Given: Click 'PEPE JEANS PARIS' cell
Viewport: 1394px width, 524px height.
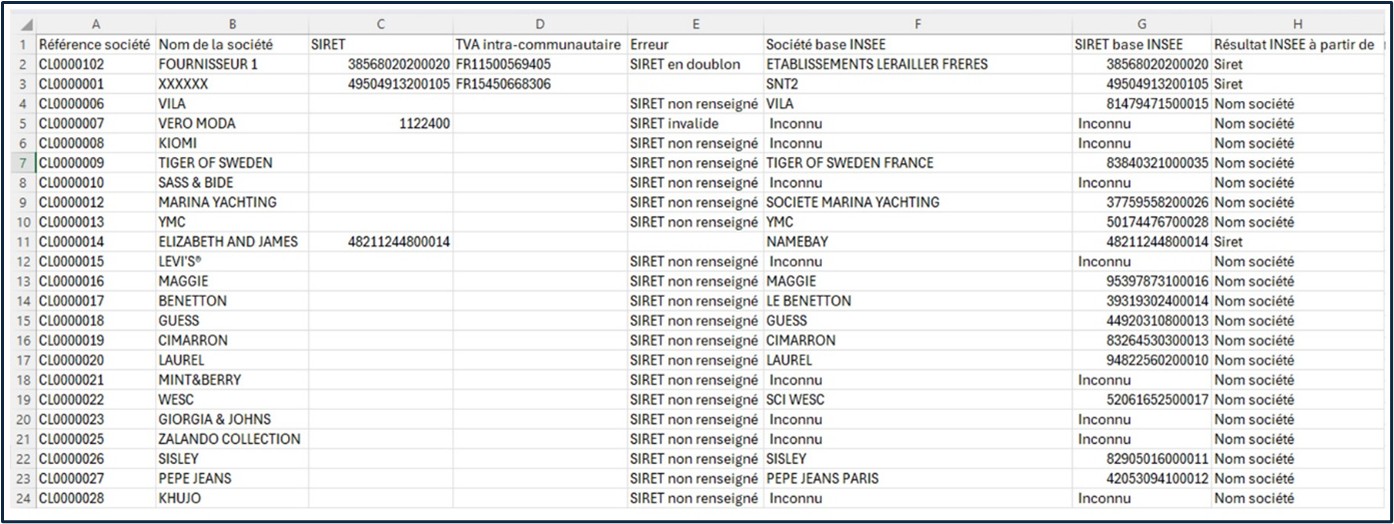Looking at the screenshot, I should pyautogui.click(x=917, y=479).
